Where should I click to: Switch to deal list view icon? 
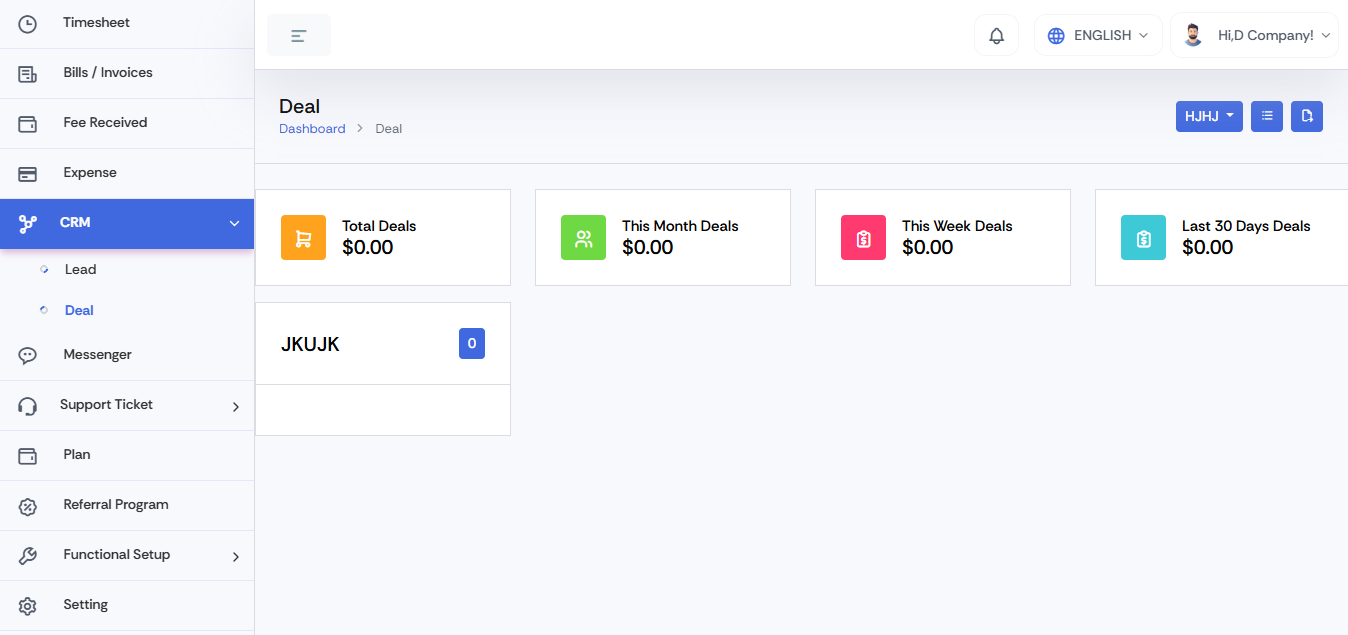[1267, 116]
